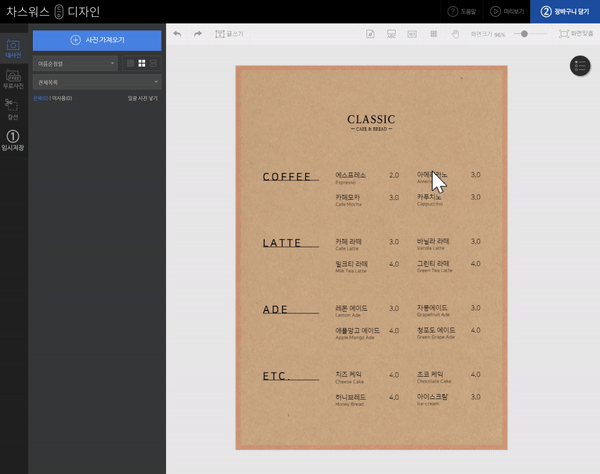Select the 치즈 케익 Cheese Cake item

[x=349, y=378]
